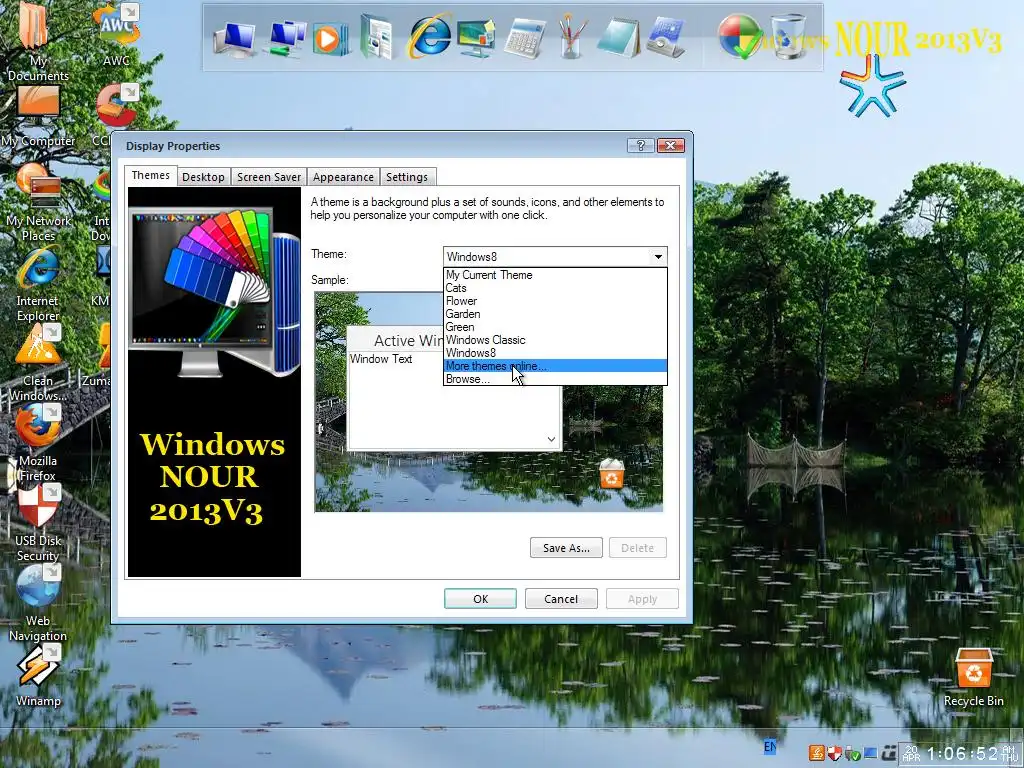Select Windows8 in the theme list

555,353
